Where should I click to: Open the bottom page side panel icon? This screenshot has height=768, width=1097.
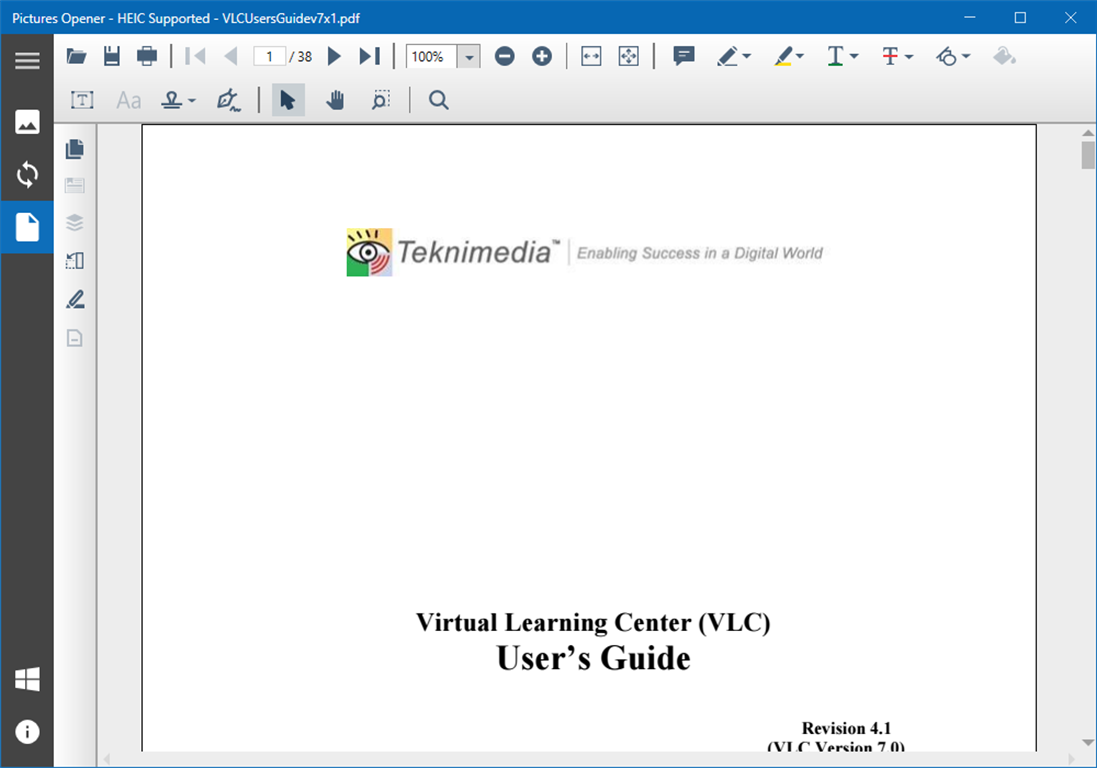[75, 338]
